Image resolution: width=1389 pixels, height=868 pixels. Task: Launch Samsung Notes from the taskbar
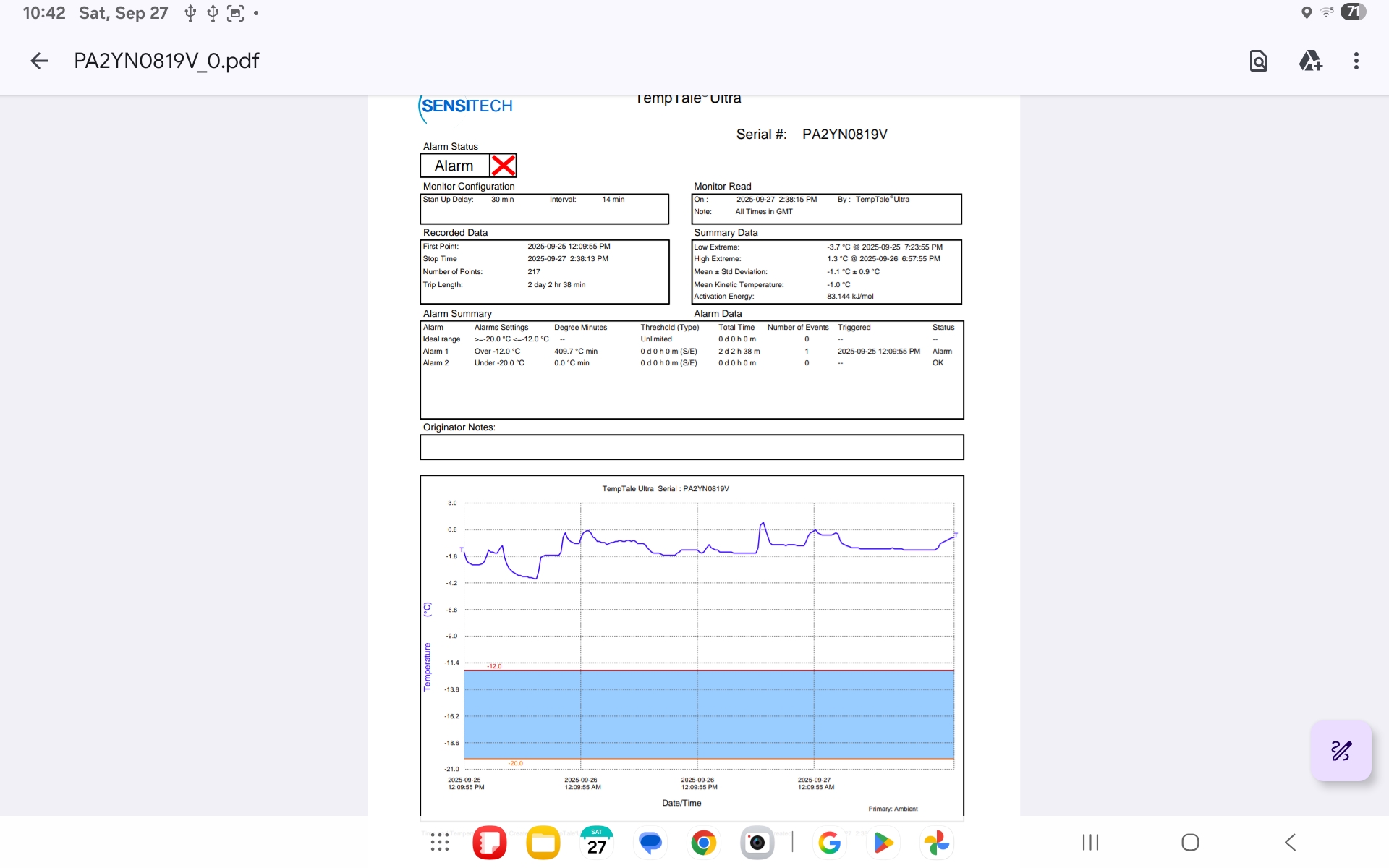point(490,843)
